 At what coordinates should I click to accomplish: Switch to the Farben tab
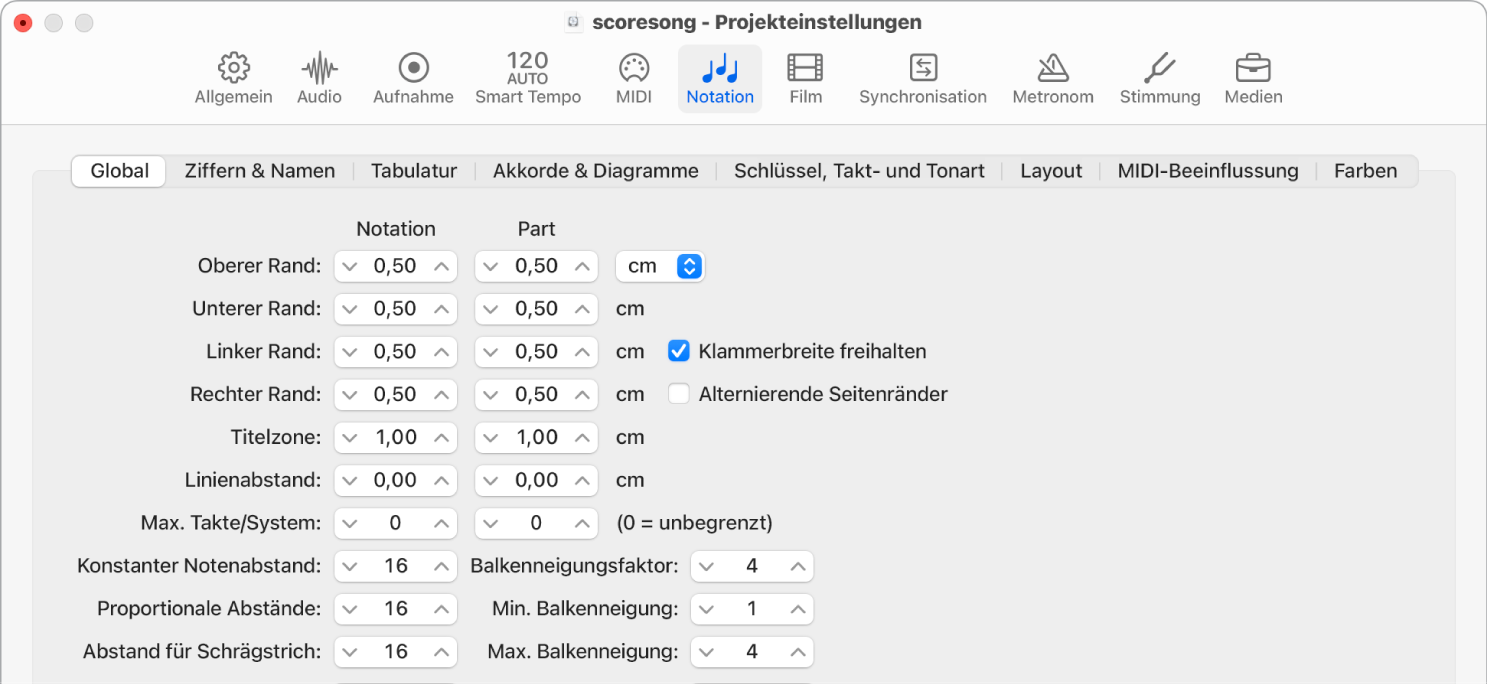tap(1364, 170)
